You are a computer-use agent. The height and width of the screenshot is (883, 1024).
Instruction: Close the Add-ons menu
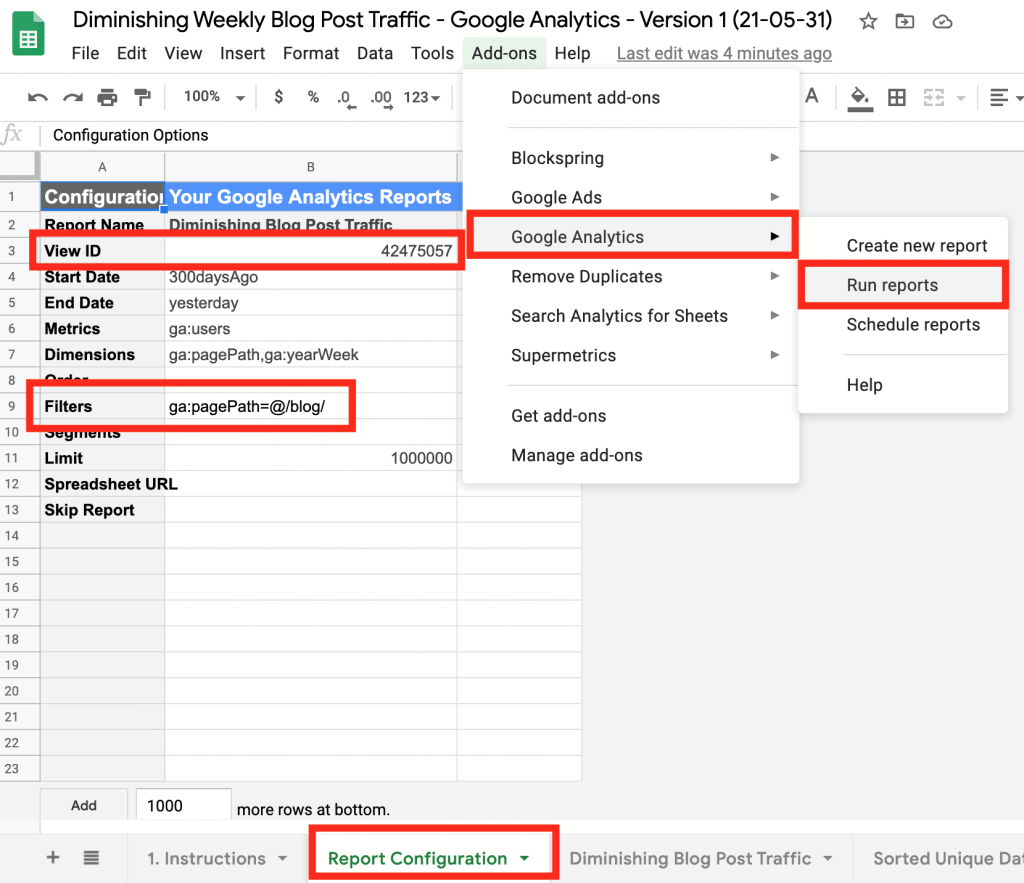tap(504, 54)
